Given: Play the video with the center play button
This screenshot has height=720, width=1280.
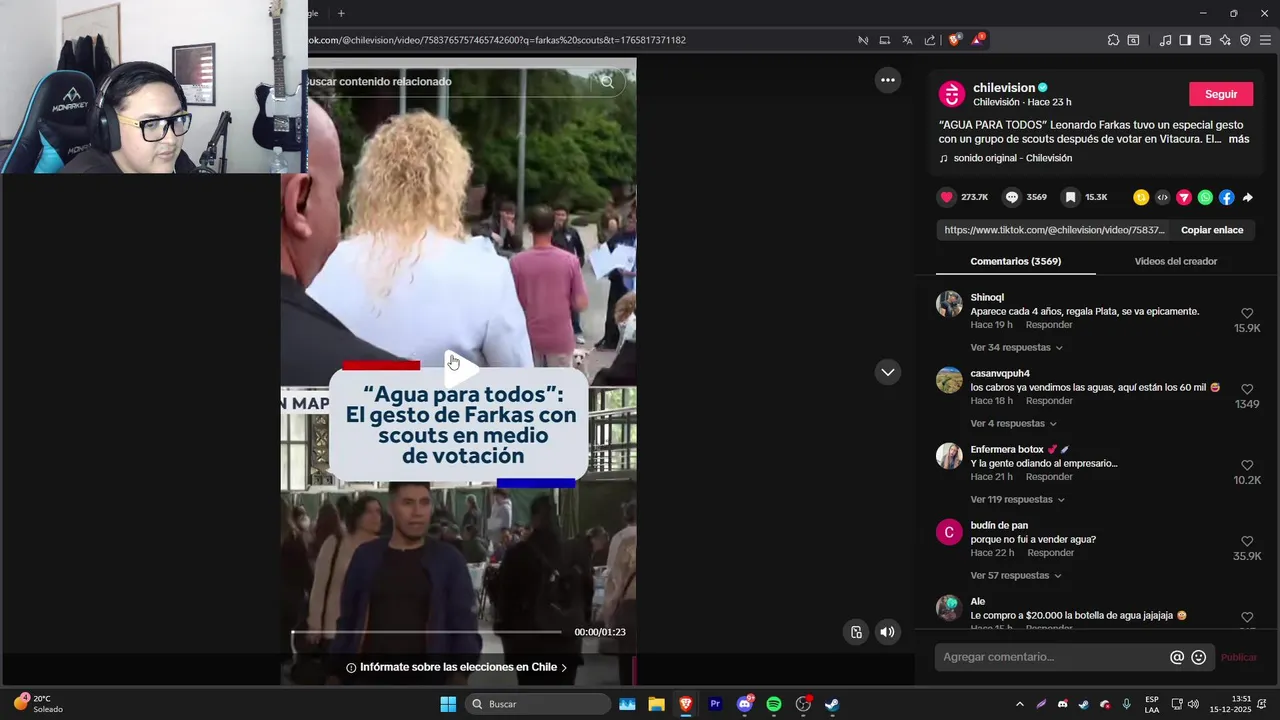Looking at the screenshot, I should (460, 368).
